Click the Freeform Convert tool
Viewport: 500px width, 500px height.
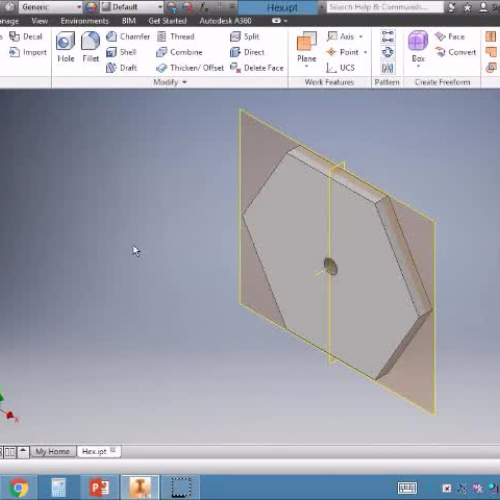[x=455, y=52]
